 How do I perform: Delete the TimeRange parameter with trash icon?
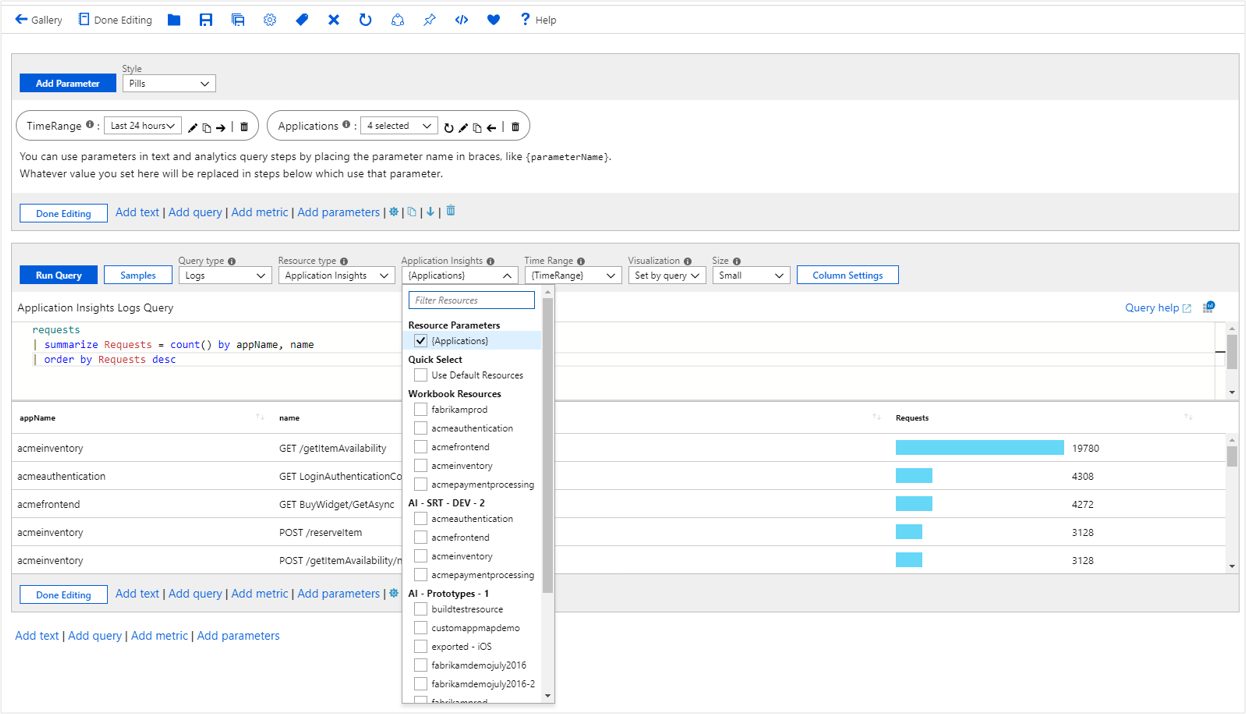point(244,127)
